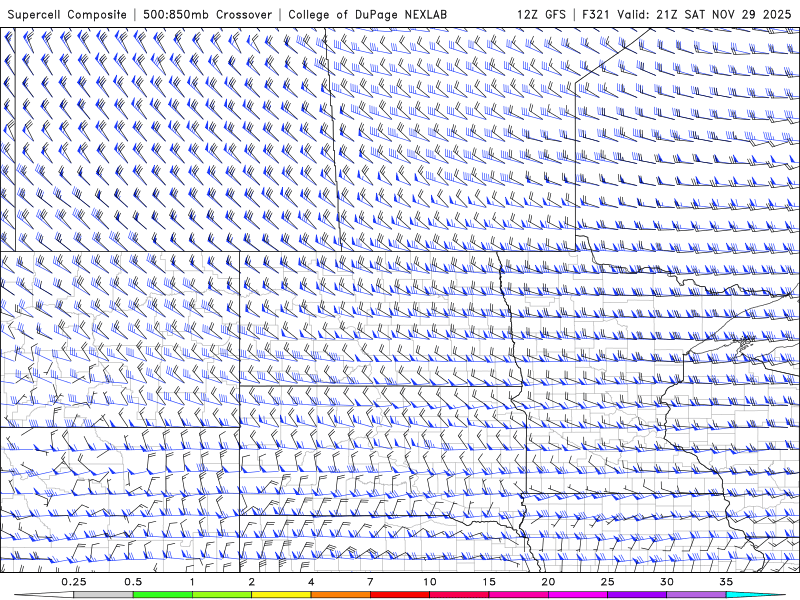Click the "20" legend value
800x600 pixels.
pos(548,582)
